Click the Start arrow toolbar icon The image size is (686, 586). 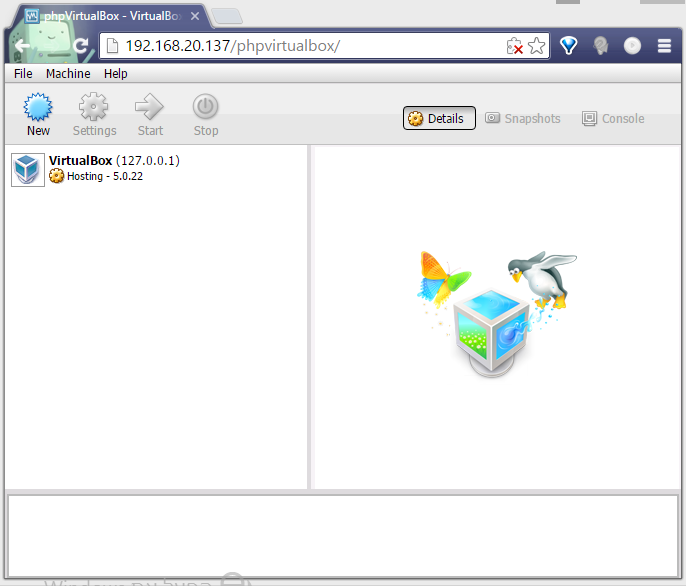pyautogui.click(x=149, y=106)
